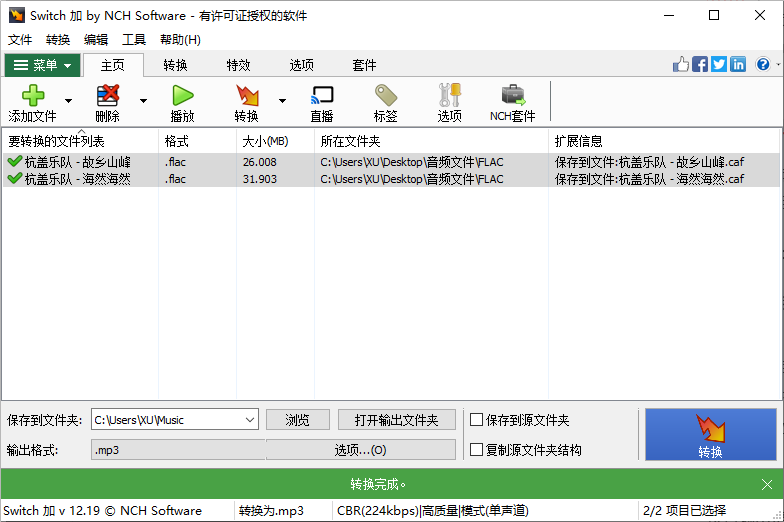Open the 帮助(H) menu
784x522 pixels.
180,40
